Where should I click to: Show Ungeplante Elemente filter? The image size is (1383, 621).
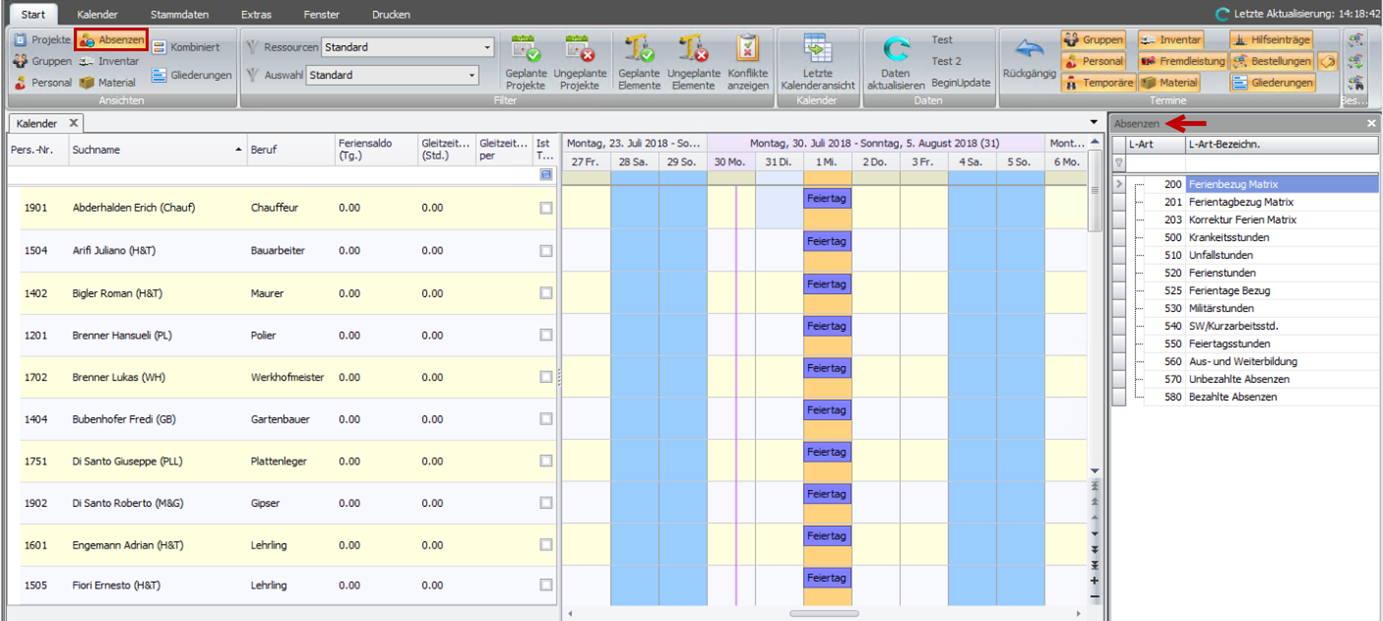(x=693, y=62)
